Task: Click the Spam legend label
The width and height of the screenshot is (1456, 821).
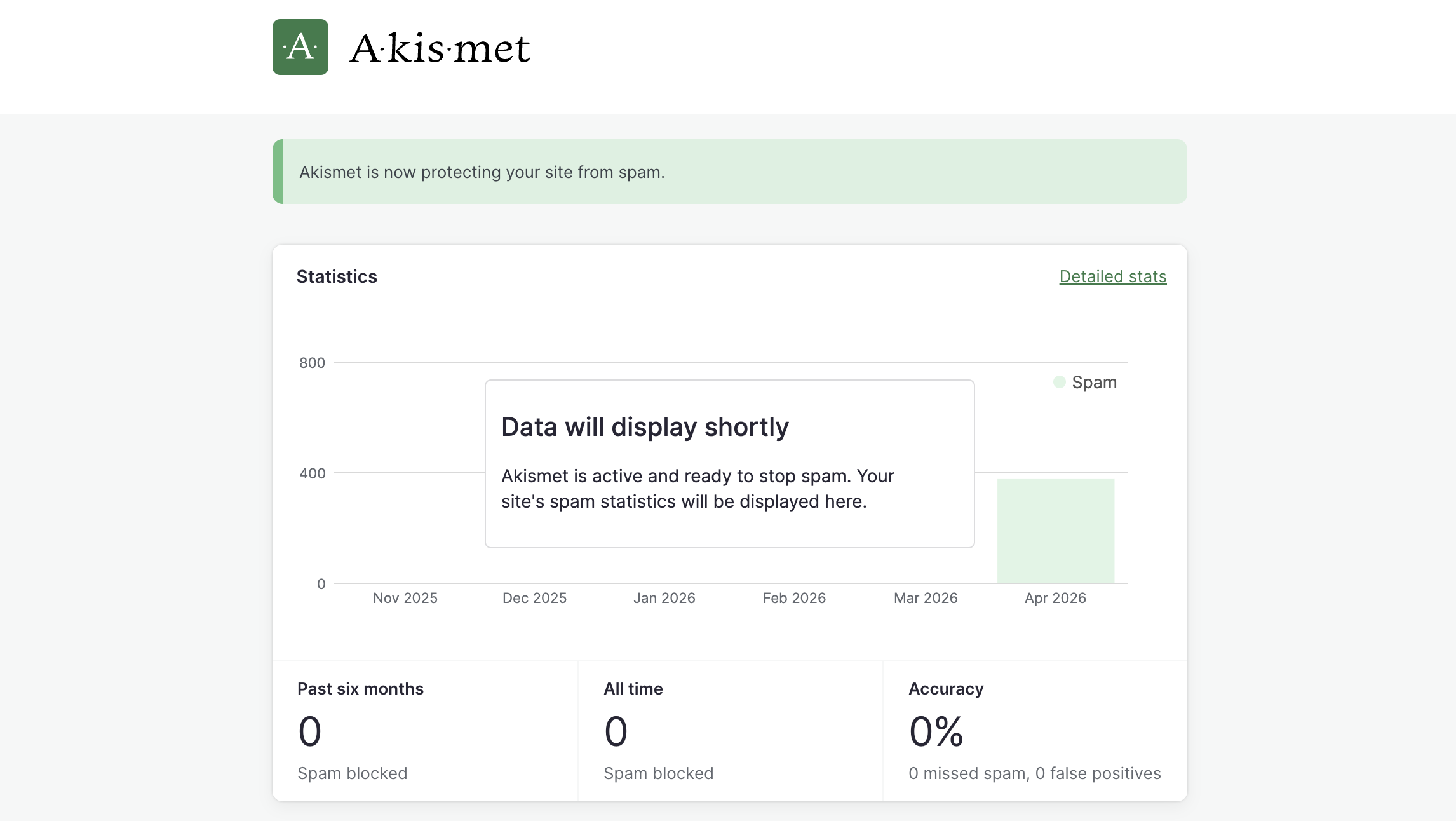Action: pyautogui.click(x=1094, y=383)
